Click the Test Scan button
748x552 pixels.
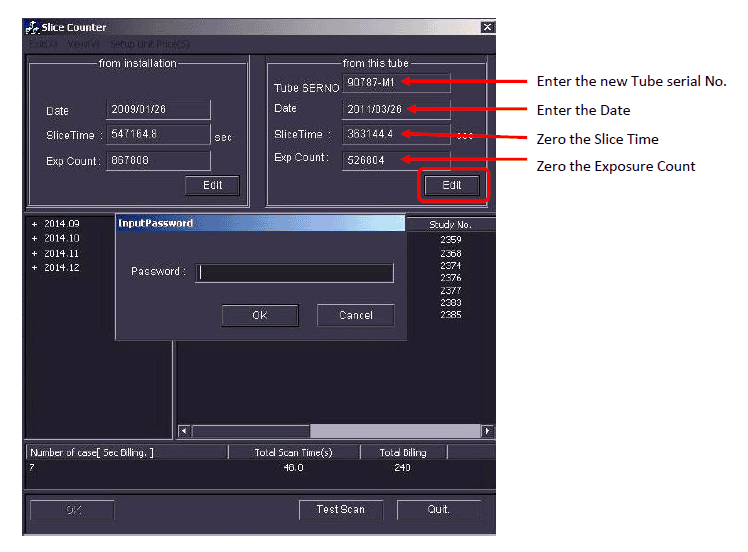(340, 510)
